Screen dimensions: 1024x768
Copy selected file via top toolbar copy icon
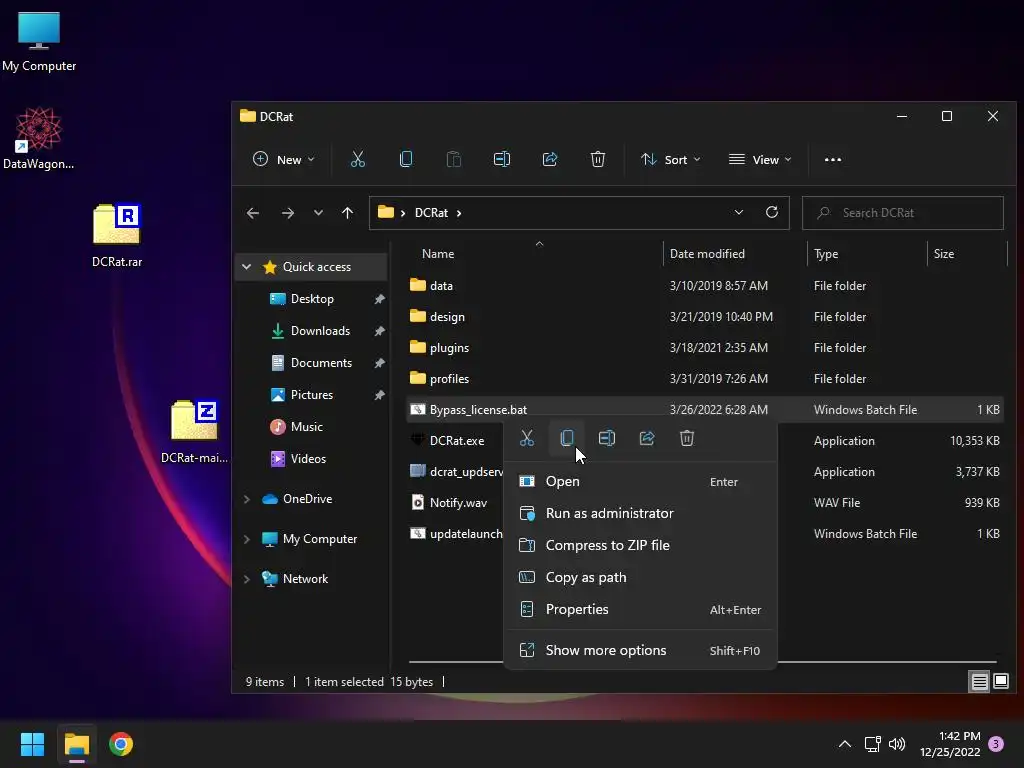[x=406, y=159]
